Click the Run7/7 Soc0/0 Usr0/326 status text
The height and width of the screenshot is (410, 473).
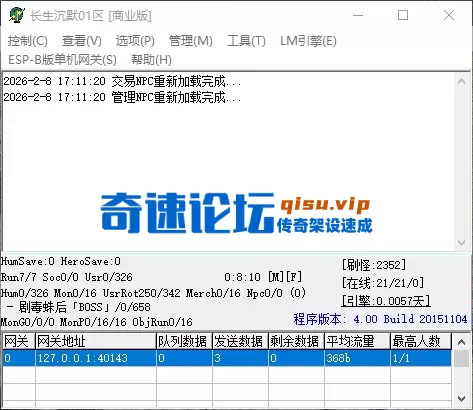[x=67, y=277]
